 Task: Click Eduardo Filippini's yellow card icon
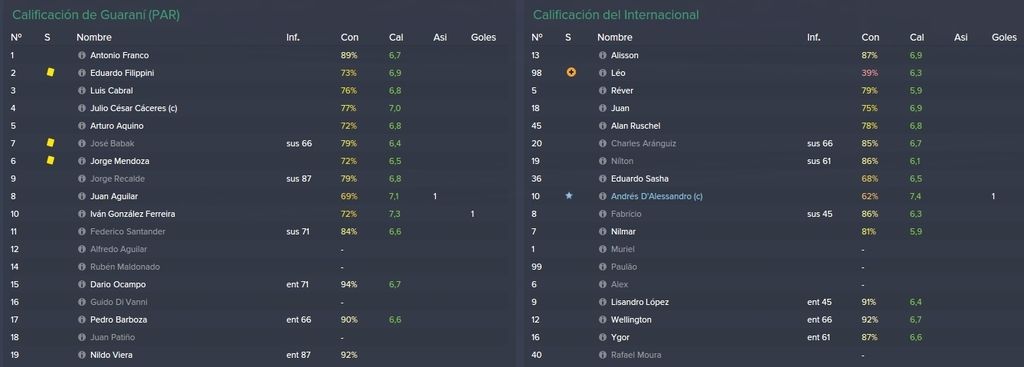point(50,73)
